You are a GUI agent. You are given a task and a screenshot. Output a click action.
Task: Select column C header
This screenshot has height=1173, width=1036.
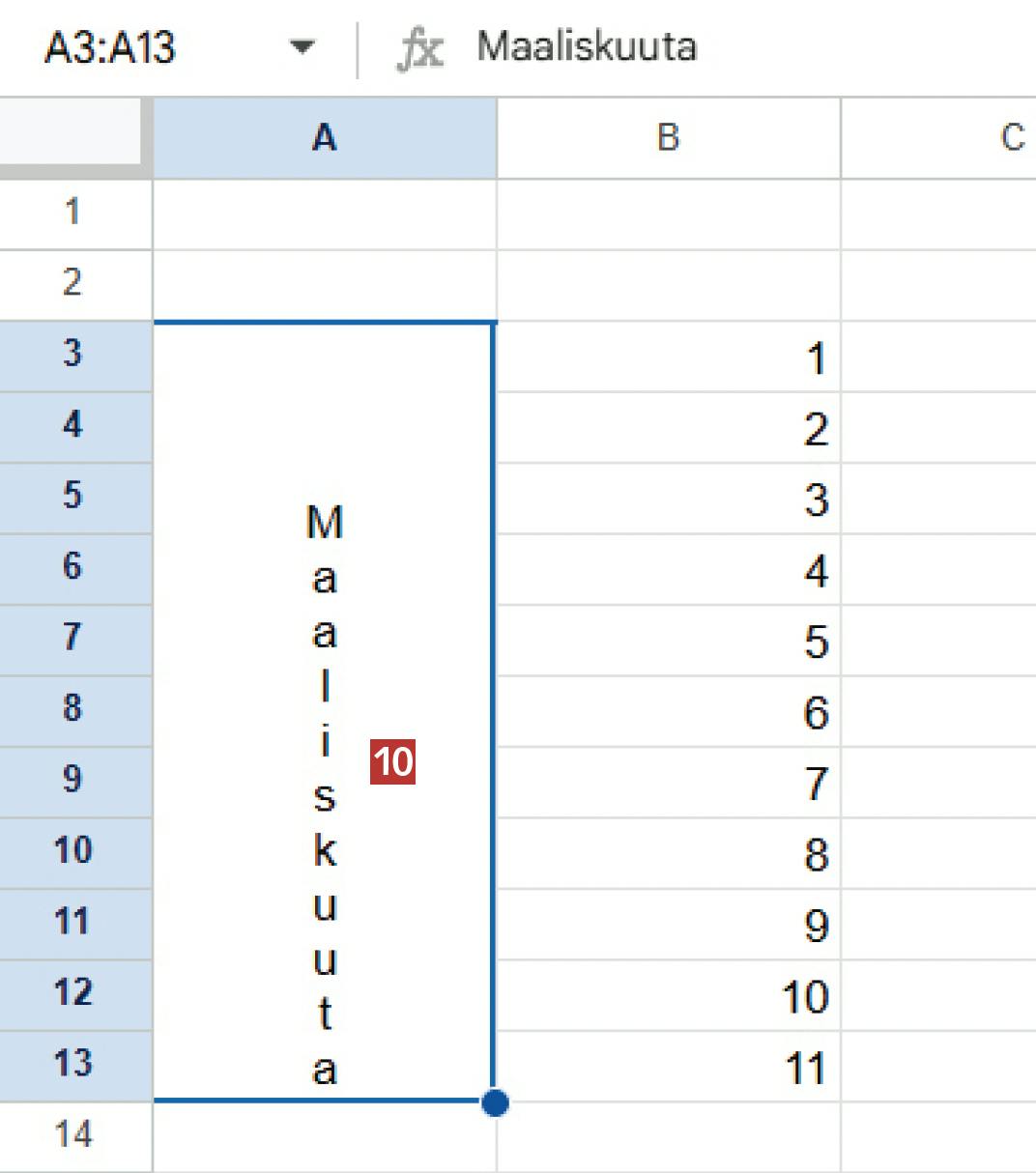click(1010, 138)
